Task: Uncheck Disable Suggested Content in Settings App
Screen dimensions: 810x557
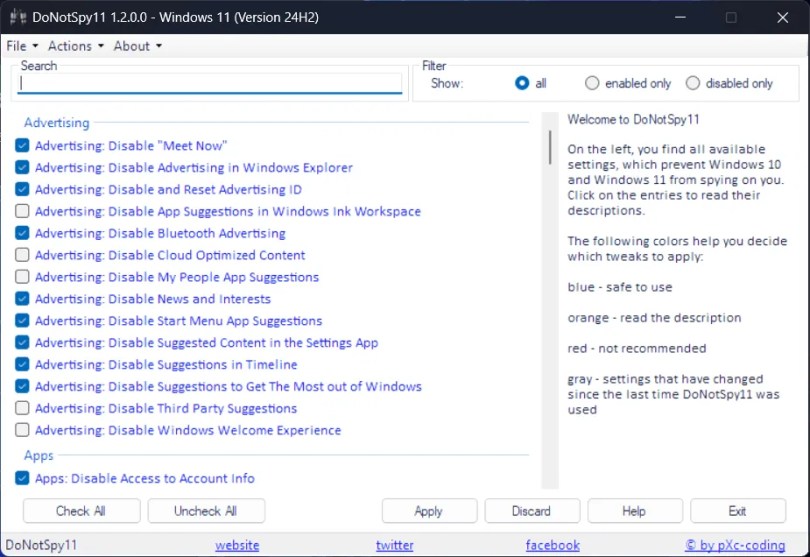Action: (22, 343)
